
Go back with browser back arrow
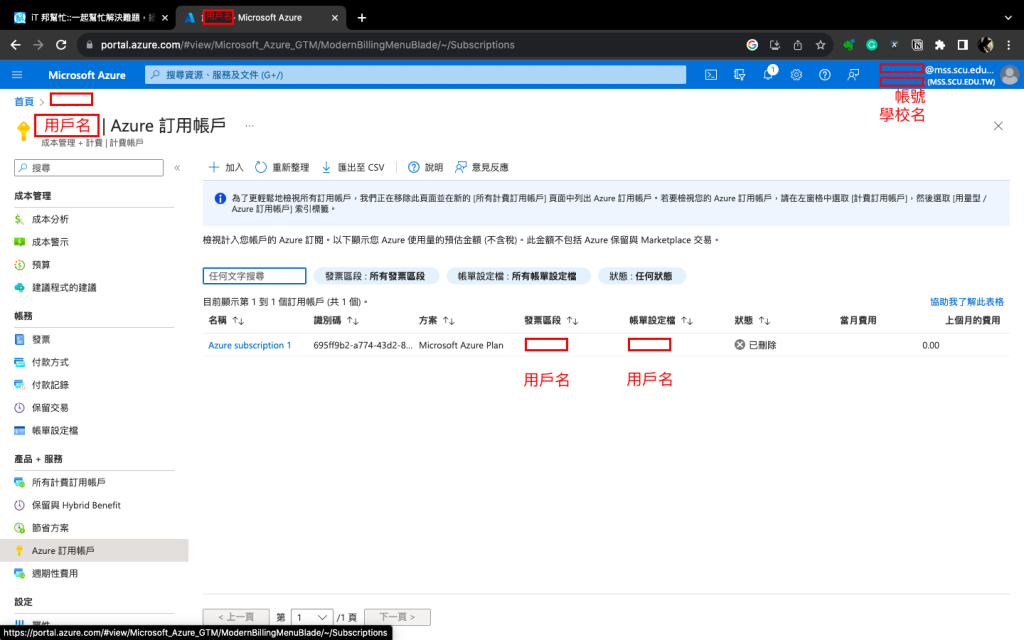[x=16, y=45]
